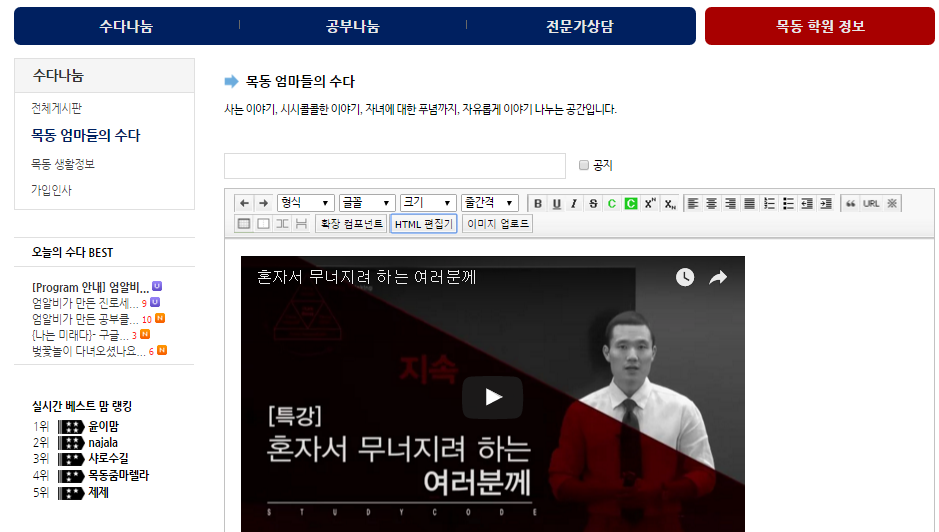Viewport: 939px width, 532px height.
Task: Go to the 목동 학원 정보 tab
Action: coord(820,26)
